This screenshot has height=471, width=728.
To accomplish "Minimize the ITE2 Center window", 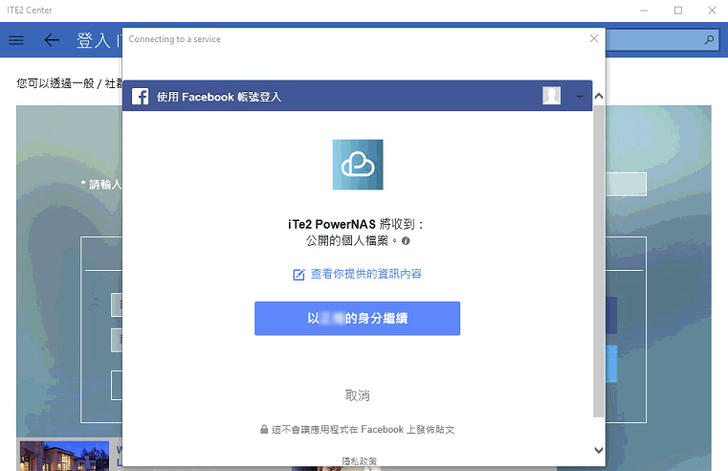I will pos(644,10).
